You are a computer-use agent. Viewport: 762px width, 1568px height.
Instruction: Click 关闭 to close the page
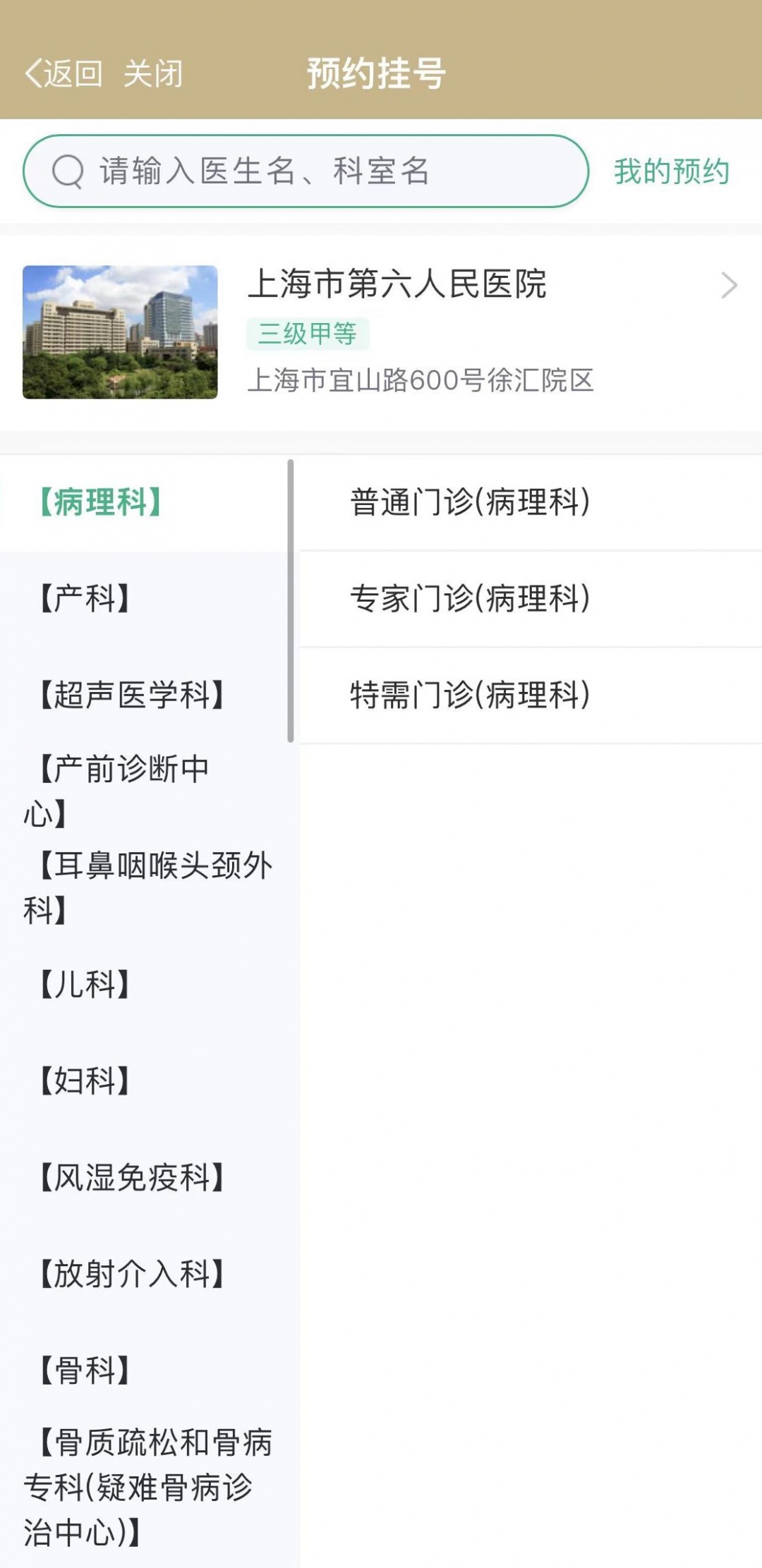coord(153,73)
